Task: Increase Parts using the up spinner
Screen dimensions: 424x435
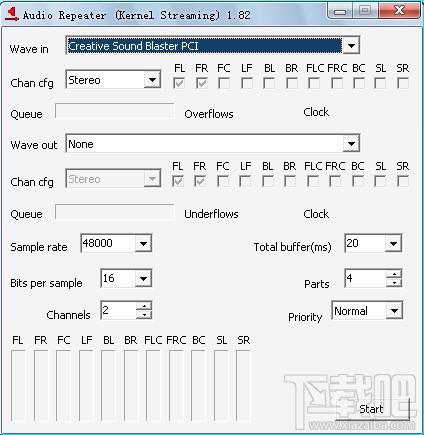Action: click(x=394, y=274)
